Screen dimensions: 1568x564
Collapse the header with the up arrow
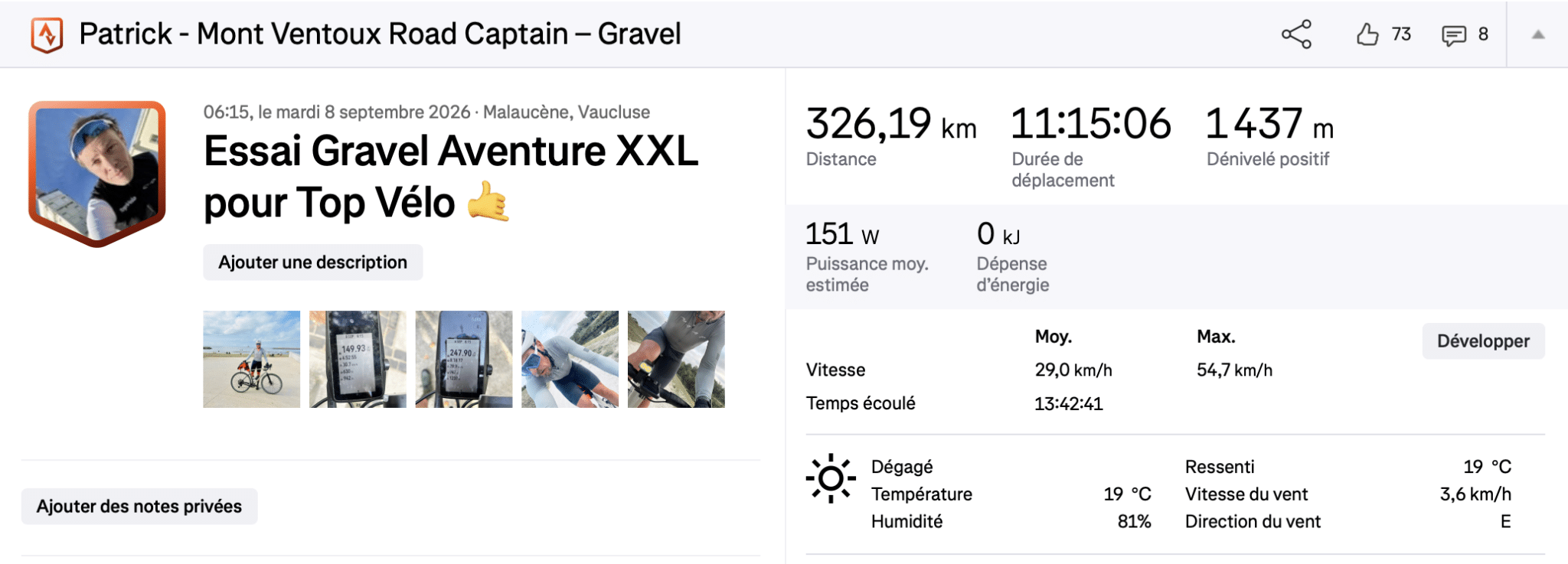(x=1538, y=34)
